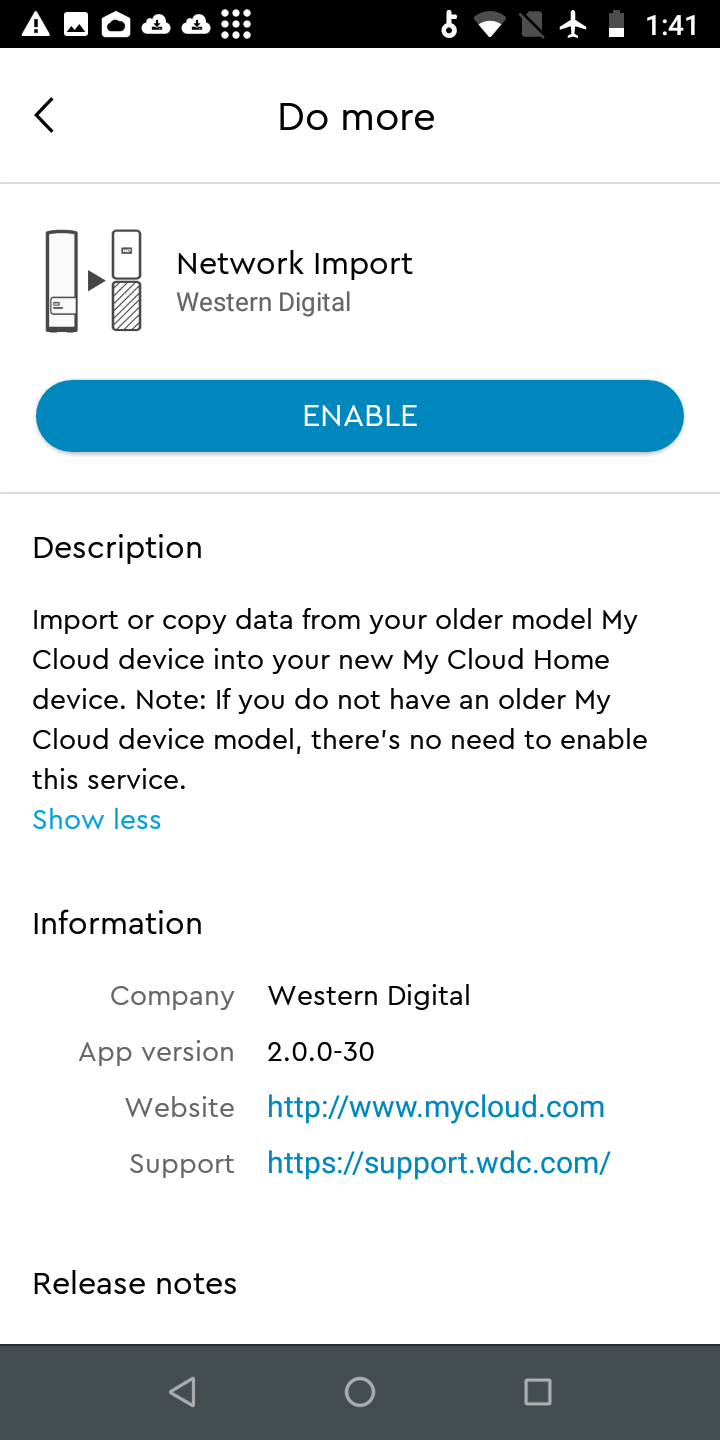Go back from the Do more screen
The image size is (720, 1440).
pos(44,115)
